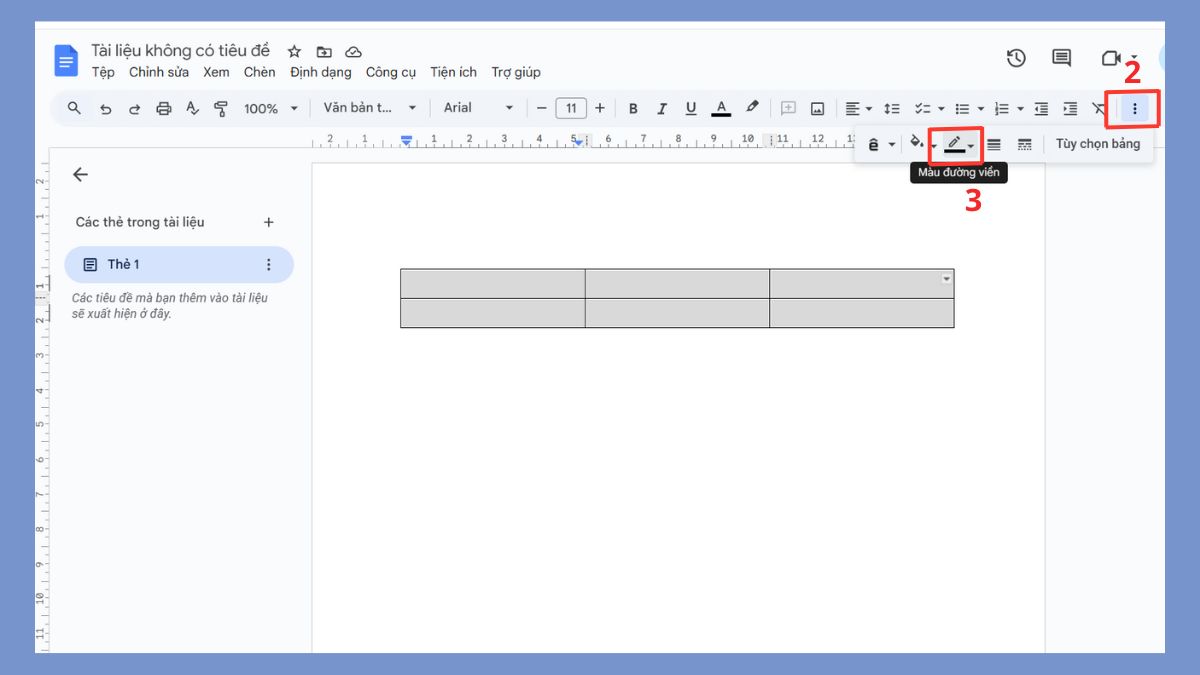Screen dimensions: 1200x675
Task: Open the Arial font dropdown
Action: click(x=478, y=108)
